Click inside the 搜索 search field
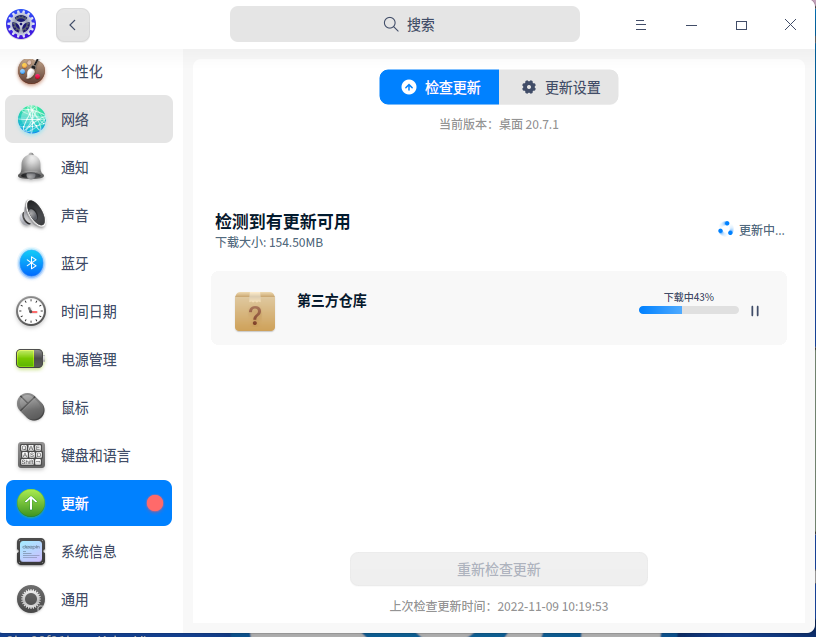 (406, 23)
